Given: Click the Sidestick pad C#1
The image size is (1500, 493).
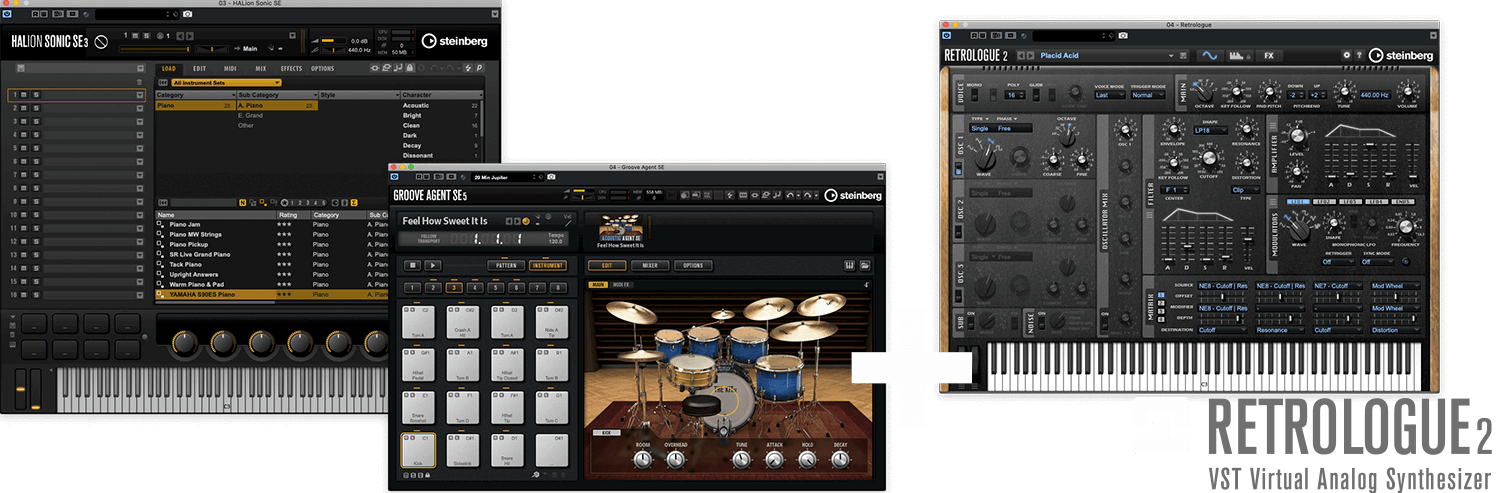Looking at the screenshot, I should click(x=463, y=450).
